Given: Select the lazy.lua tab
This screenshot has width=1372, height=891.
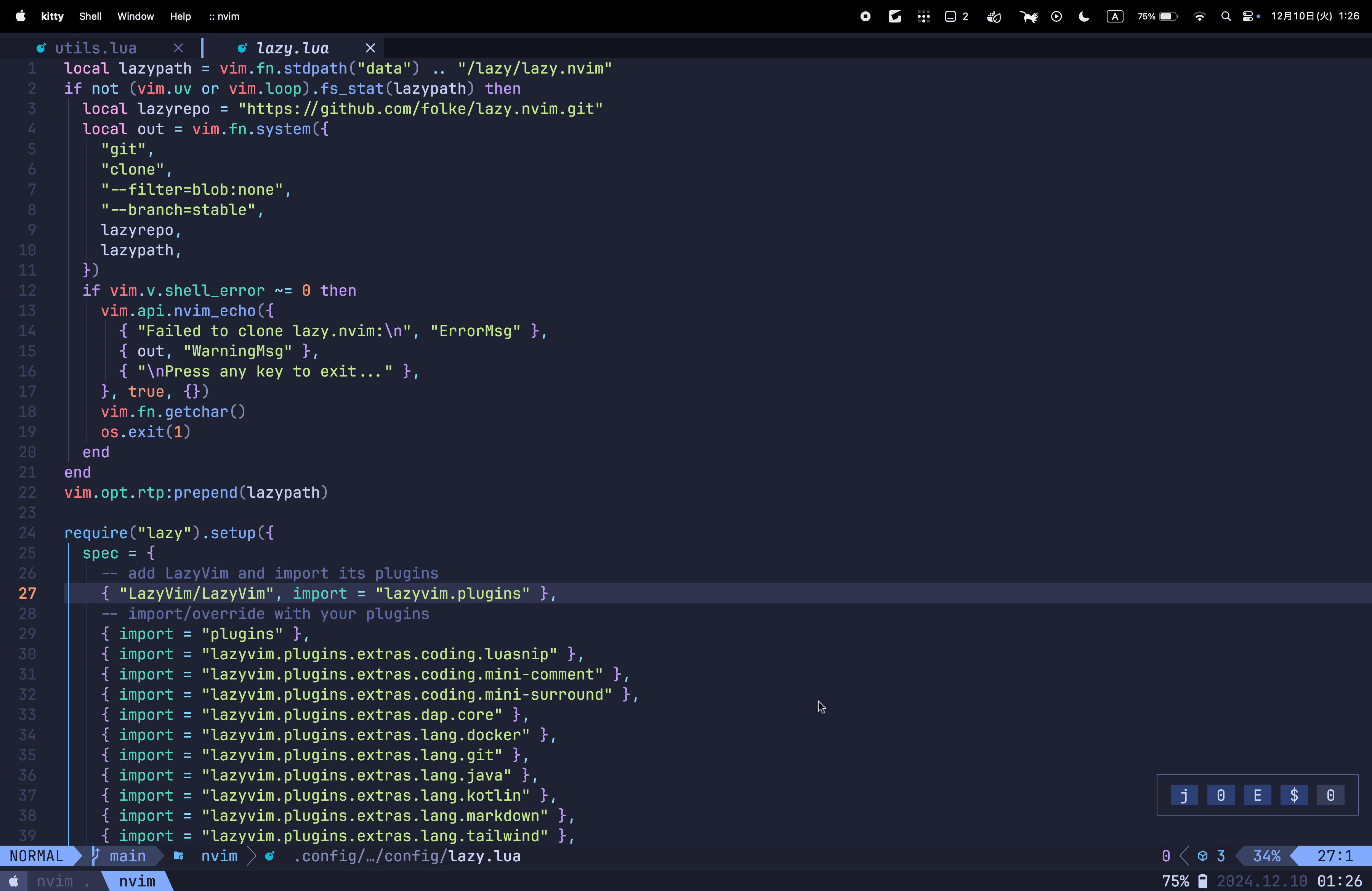Looking at the screenshot, I should 292,48.
